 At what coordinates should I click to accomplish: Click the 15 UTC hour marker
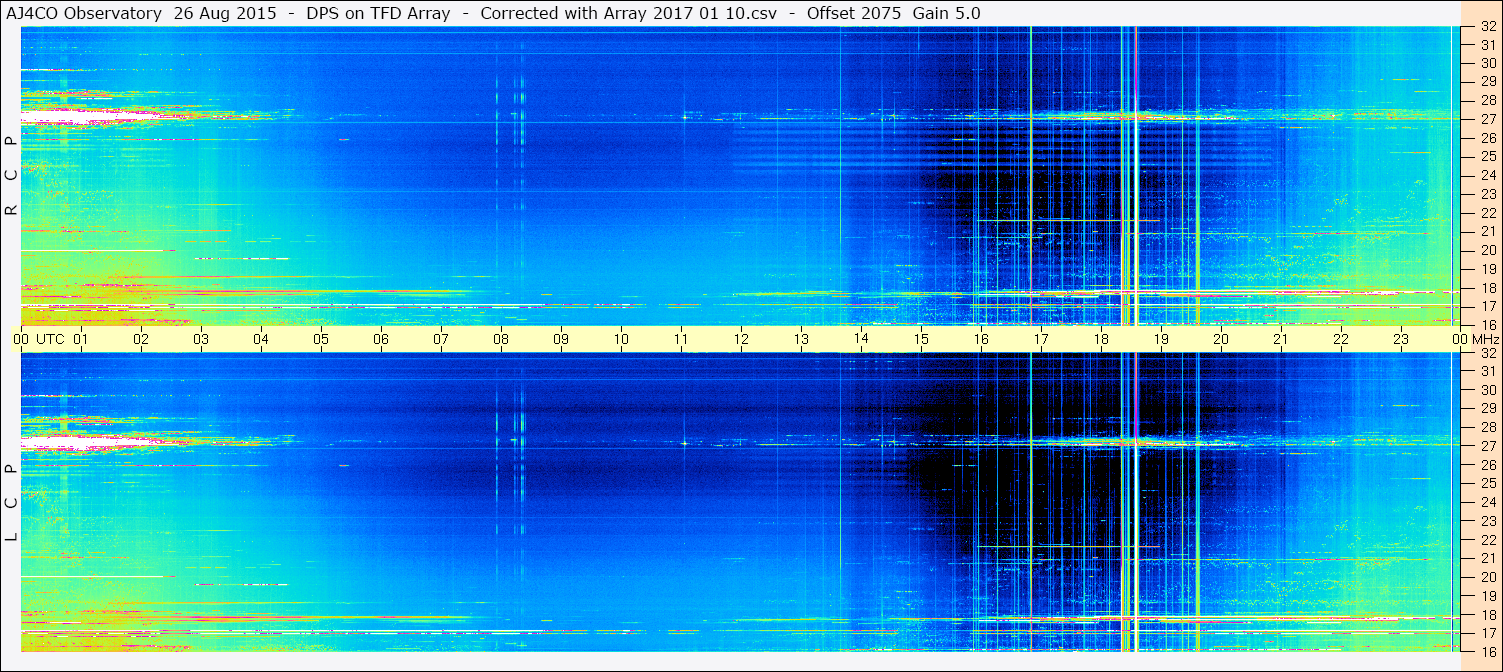pos(921,339)
